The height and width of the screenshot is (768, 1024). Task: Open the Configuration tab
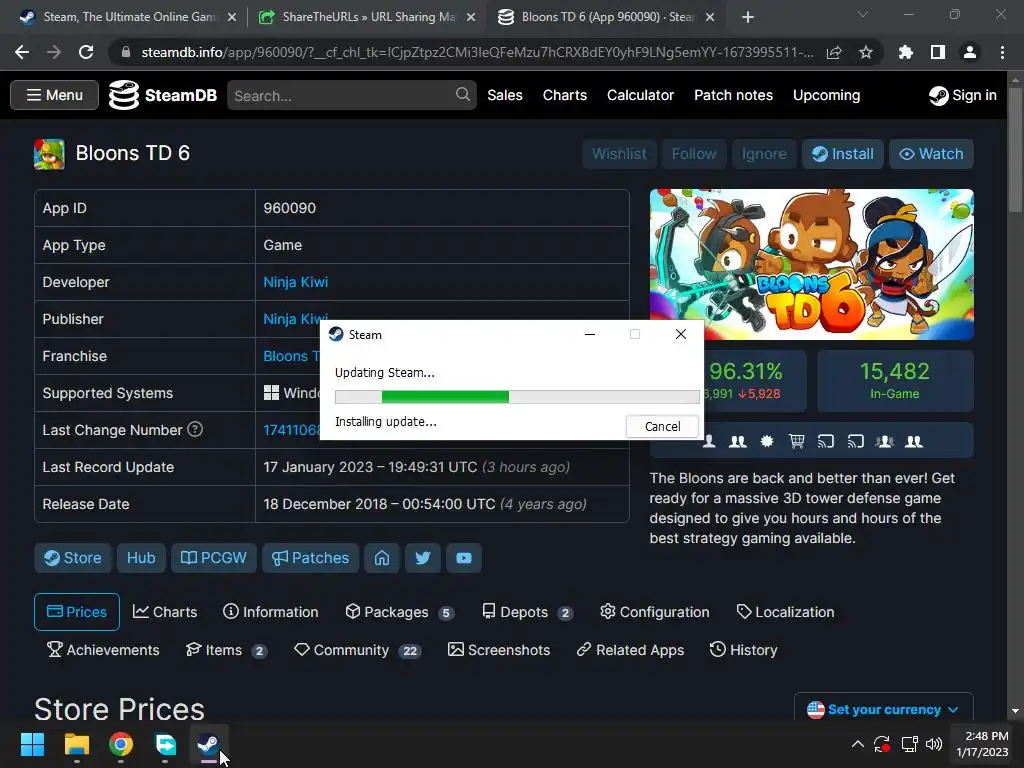(655, 612)
